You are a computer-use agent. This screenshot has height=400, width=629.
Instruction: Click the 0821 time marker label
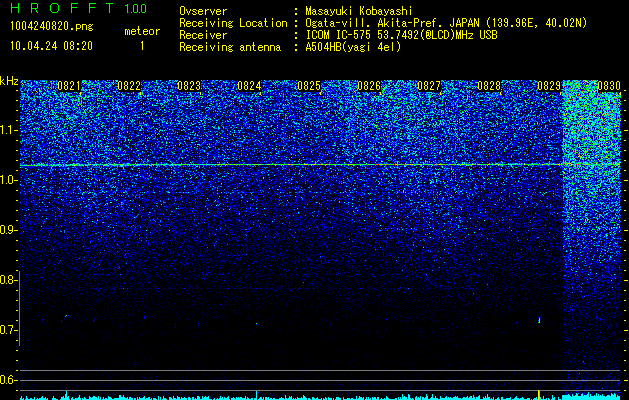tap(69, 86)
